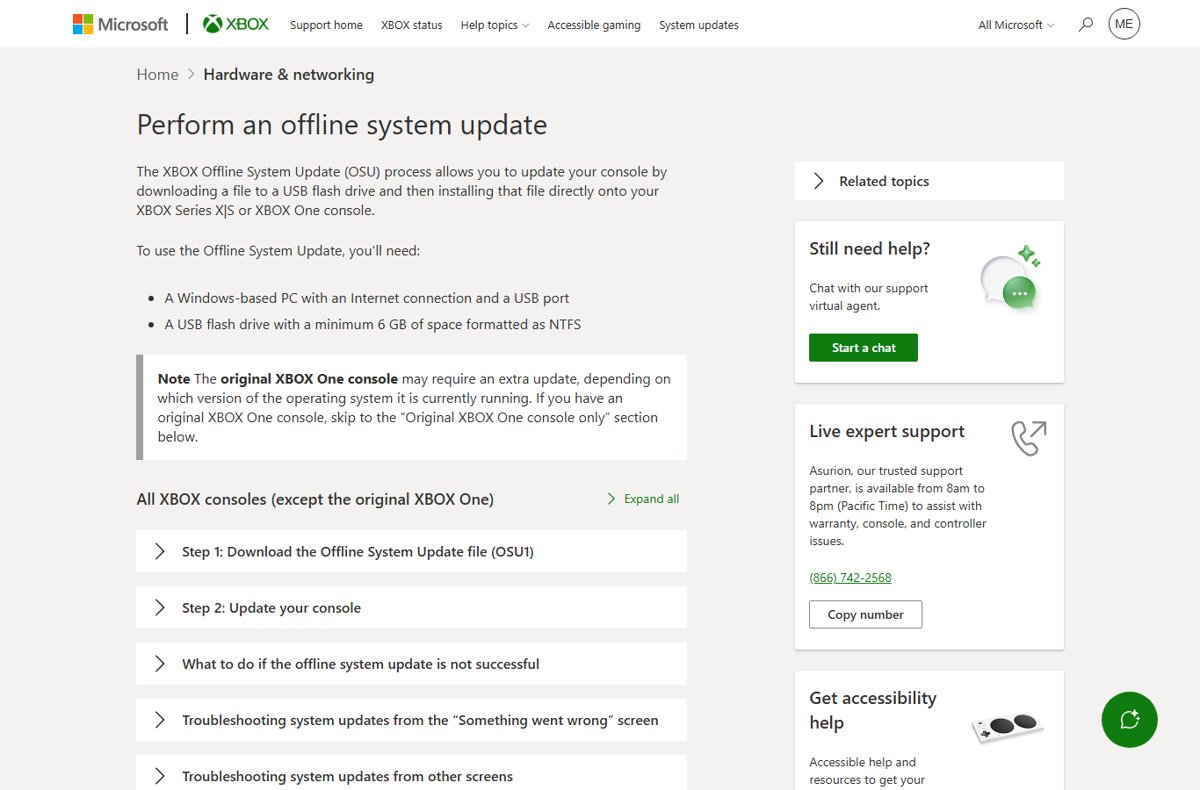Open System updates page

click(699, 25)
